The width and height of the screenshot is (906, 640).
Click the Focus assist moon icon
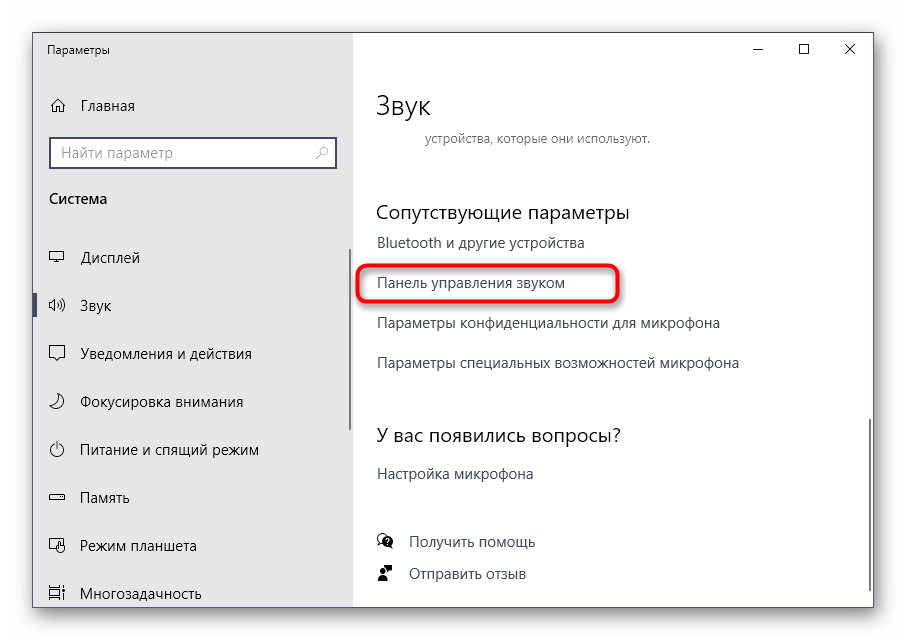[x=58, y=402]
